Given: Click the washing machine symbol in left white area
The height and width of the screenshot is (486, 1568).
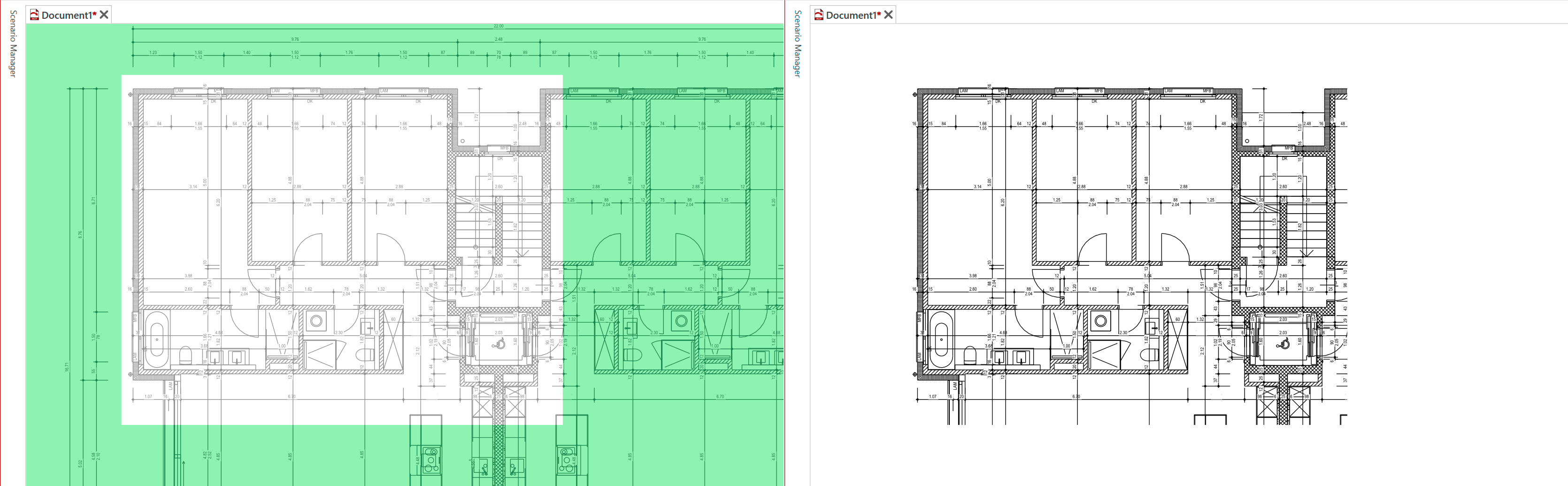Looking at the screenshot, I should click(x=316, y=320).
